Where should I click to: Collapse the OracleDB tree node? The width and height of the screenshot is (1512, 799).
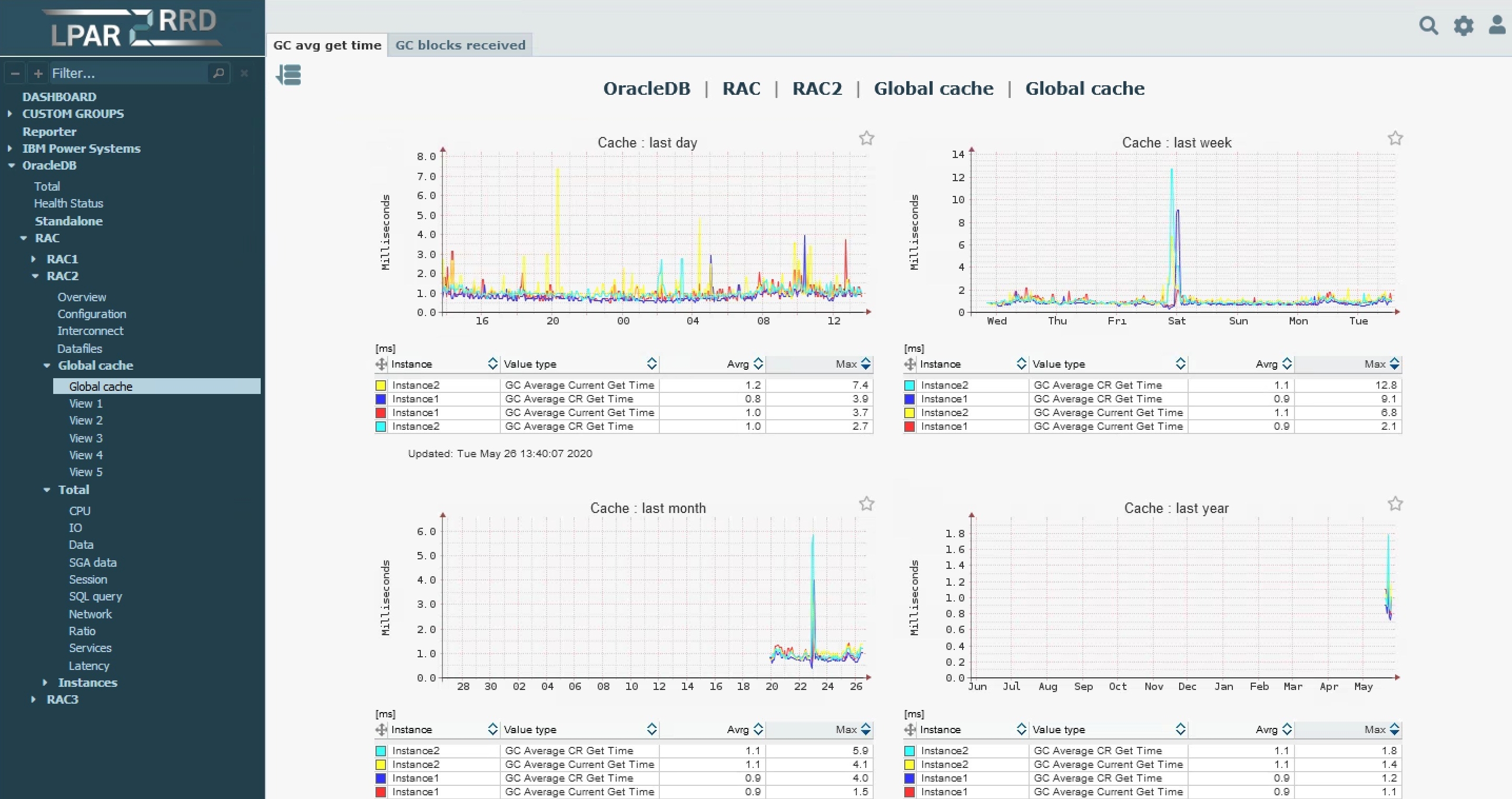11,165
